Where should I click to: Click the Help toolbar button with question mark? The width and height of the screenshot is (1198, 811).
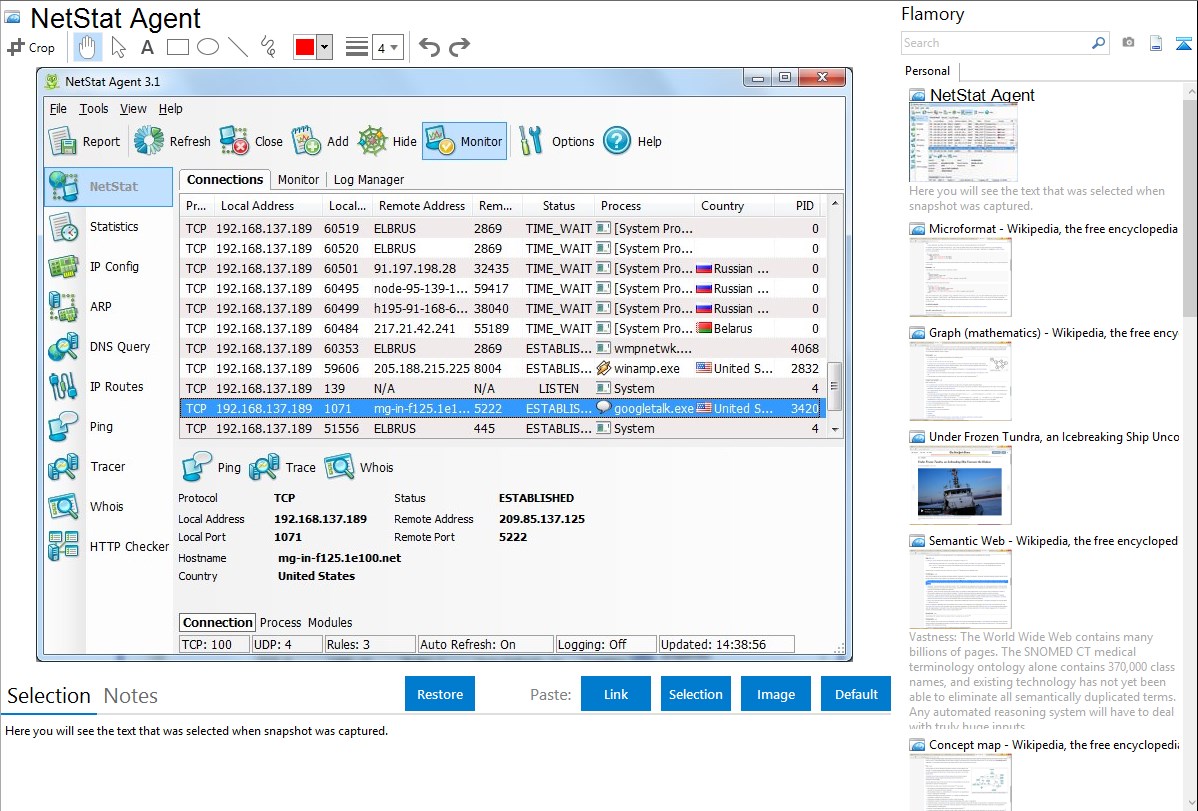pos(633,141)
